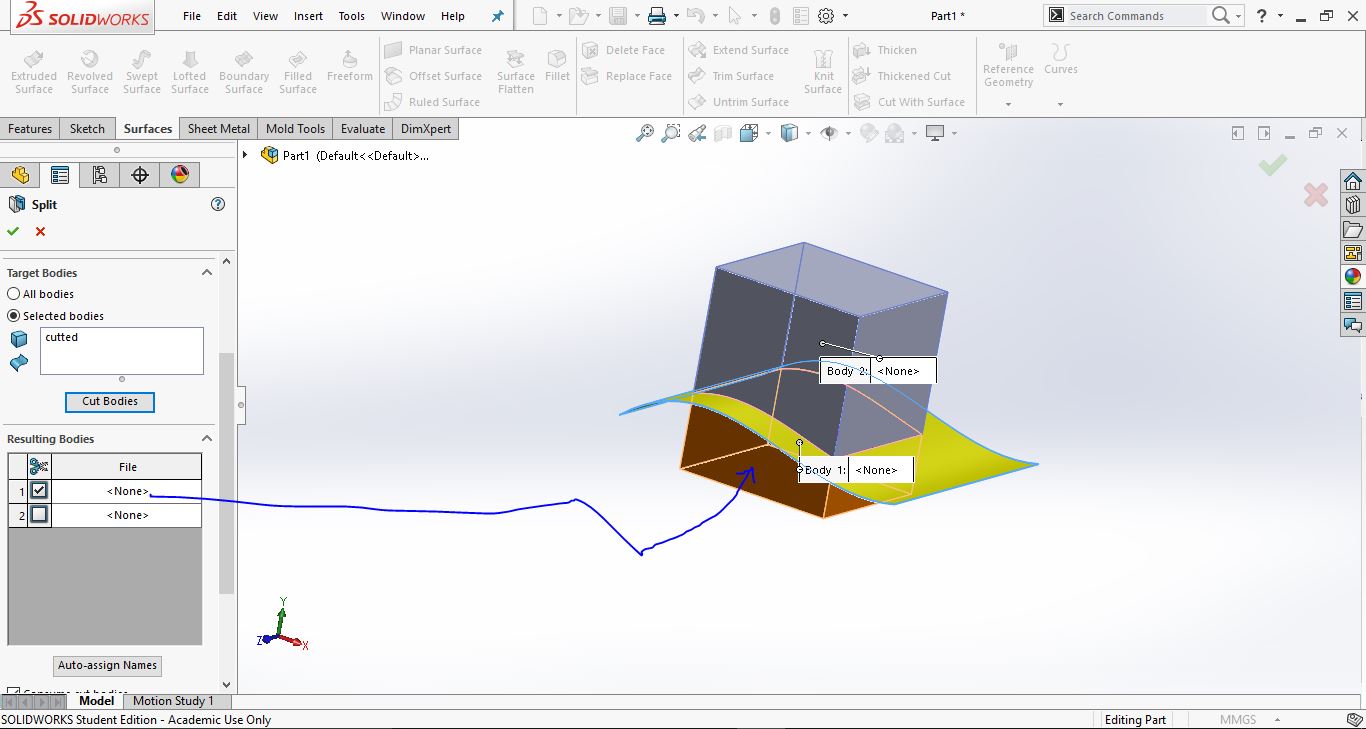Select the All bodies radio button
The image size is (1366, 729).
[x=14, y=294]
